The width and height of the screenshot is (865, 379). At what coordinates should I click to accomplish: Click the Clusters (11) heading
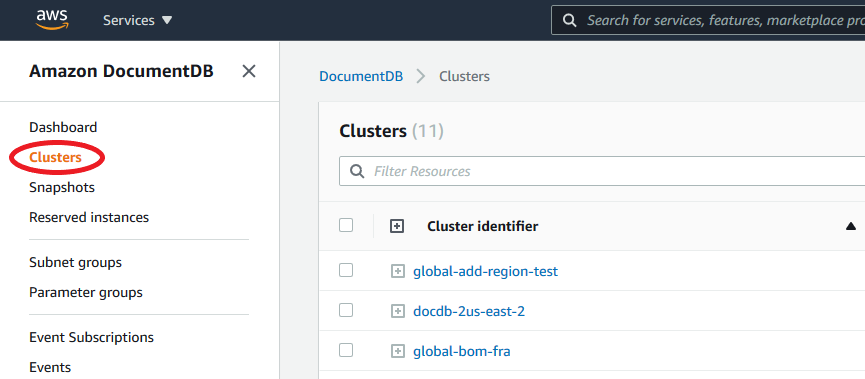pyautogui.click(x=392, y=131)
